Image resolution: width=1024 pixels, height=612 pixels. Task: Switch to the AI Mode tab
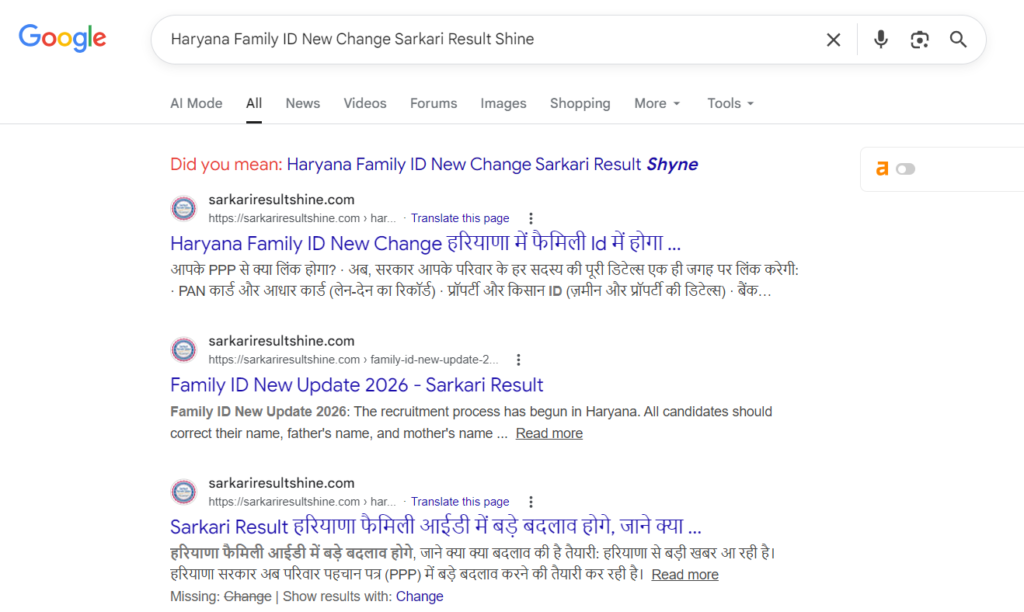196,103
